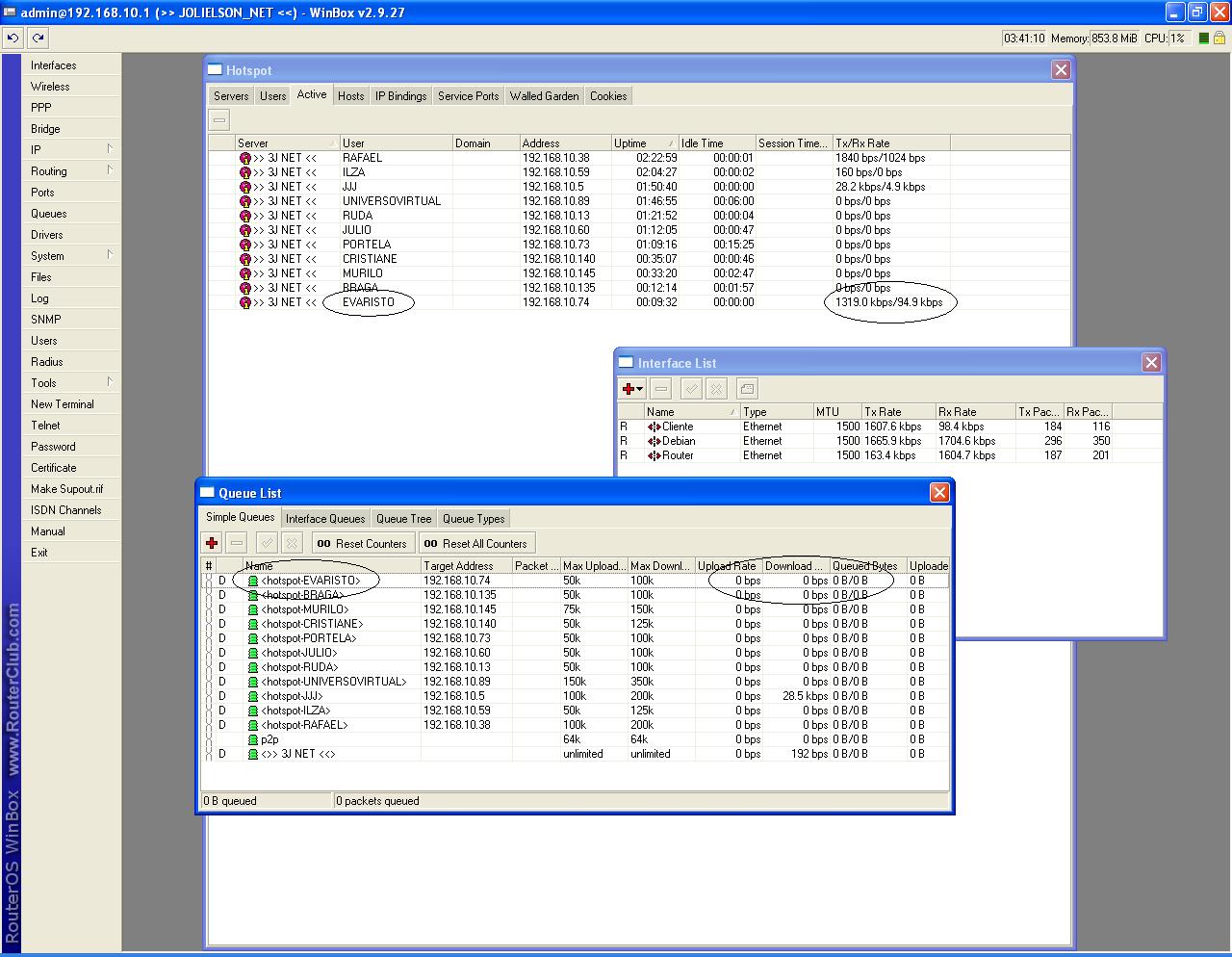Click the hotspot user icon on EVARISTO row
1232x957 pixels.
[x=245, y=302]
